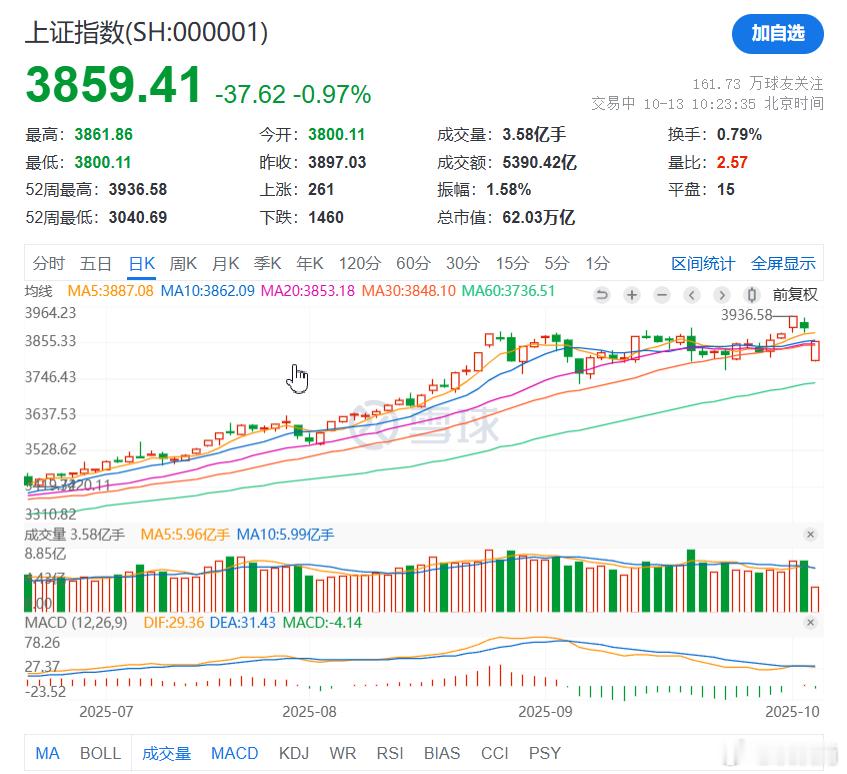Screen dimensions: 847x774
Task: Click the volume MA5:5.96亿手 legend
Action: pyautogui.click(x=185, y=535)
